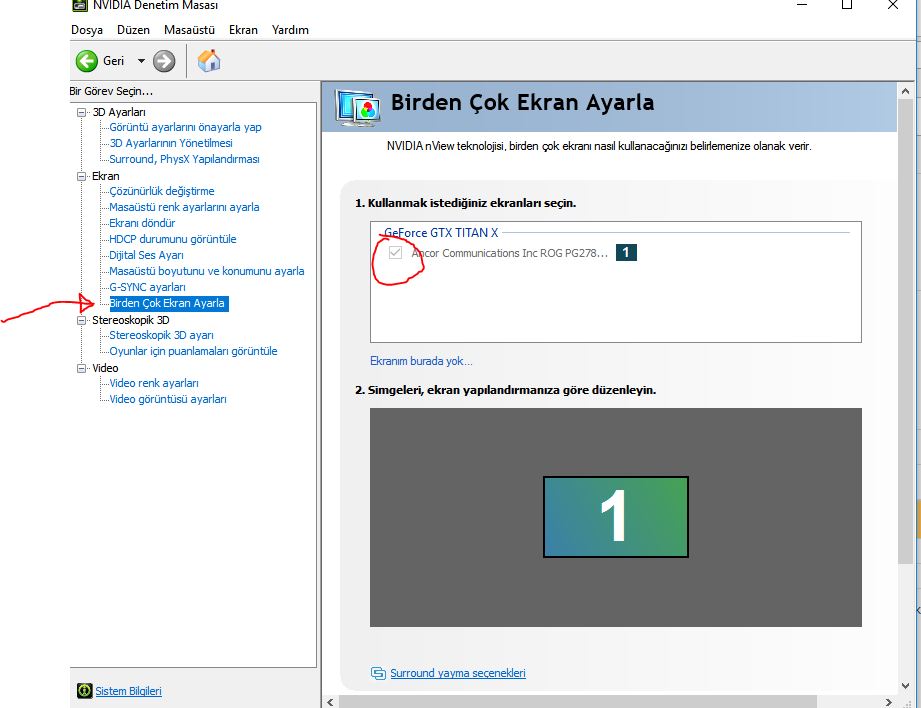Click the Ancor Communications Inc ROG PG278 text

[x=510, y=253]
